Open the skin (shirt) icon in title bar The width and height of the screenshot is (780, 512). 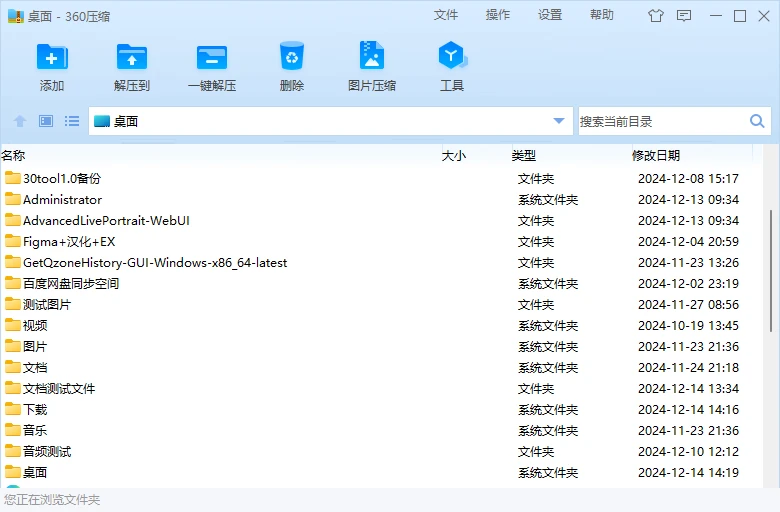656,16
